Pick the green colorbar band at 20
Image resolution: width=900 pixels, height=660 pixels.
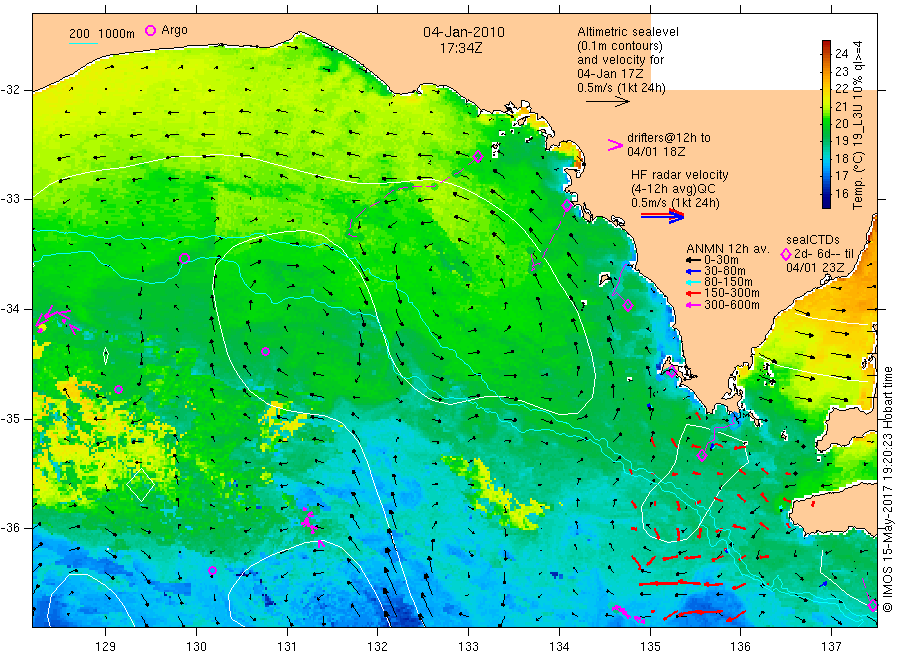point(826,123)
